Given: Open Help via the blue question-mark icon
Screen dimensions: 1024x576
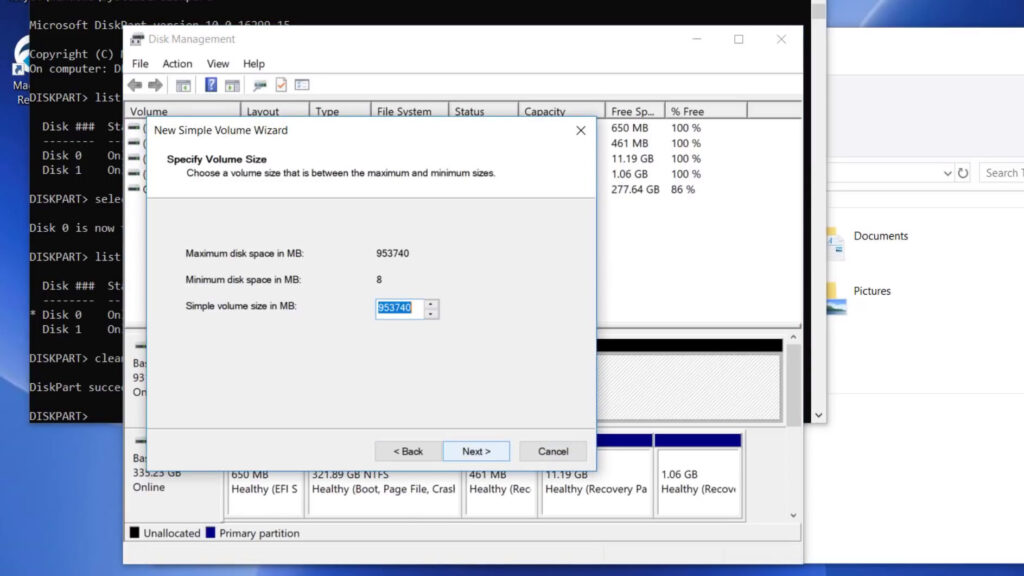Looking at the screenshot, I should tap(211, 85).
